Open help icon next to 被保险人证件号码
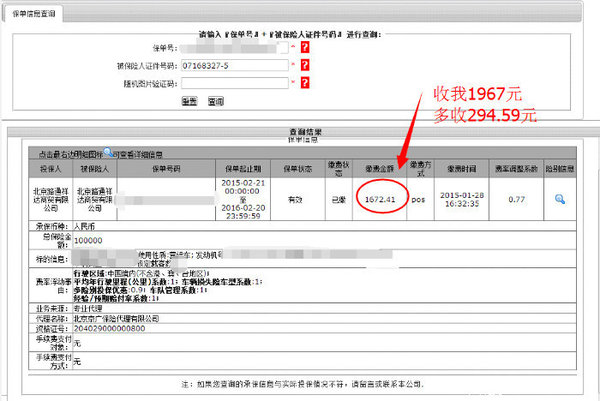 (x=304, y=65)
